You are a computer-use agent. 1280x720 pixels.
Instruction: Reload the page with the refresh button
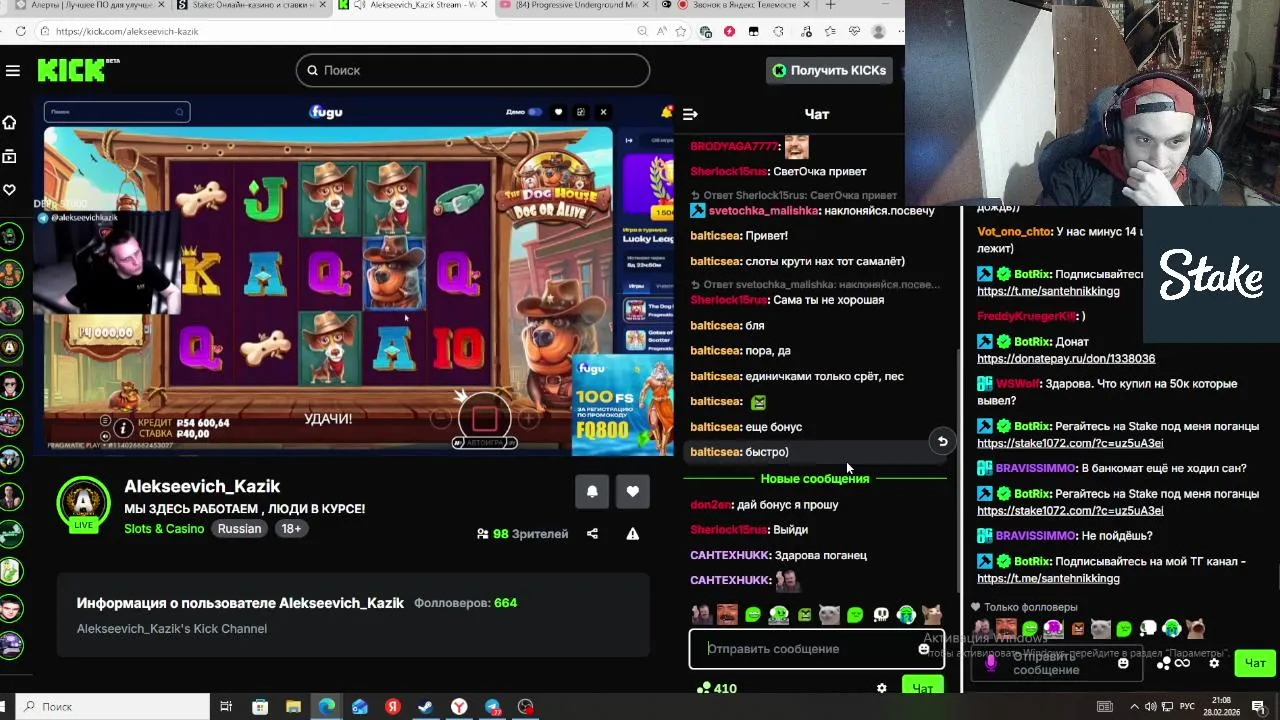[x=21, y=31]
